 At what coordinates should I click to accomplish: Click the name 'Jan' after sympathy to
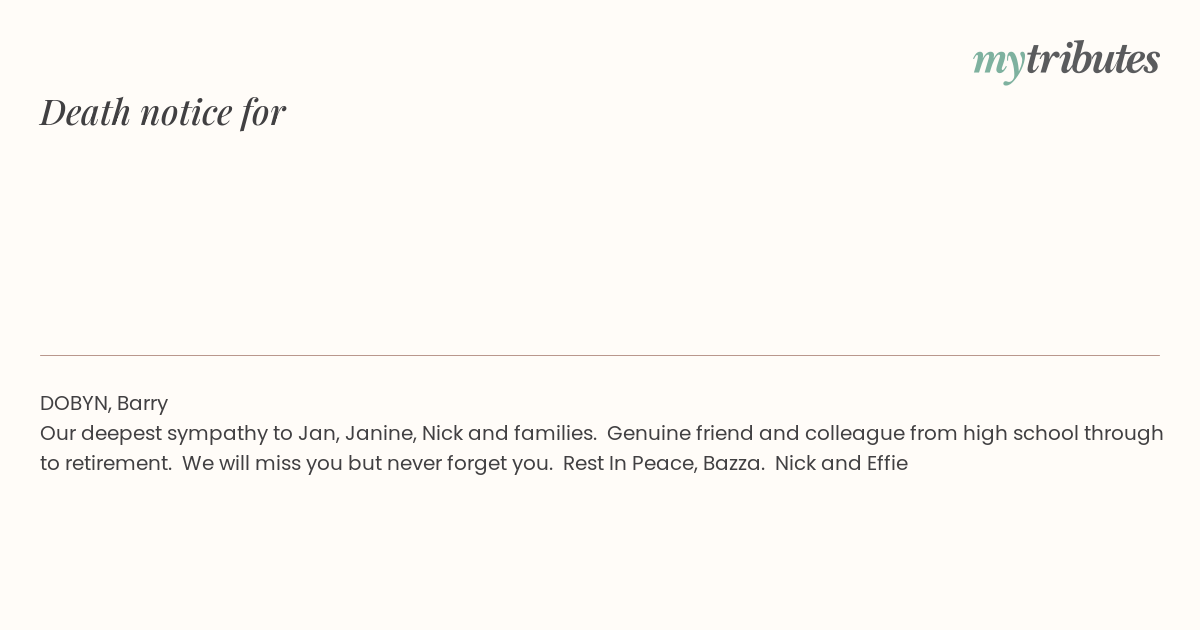316,433
